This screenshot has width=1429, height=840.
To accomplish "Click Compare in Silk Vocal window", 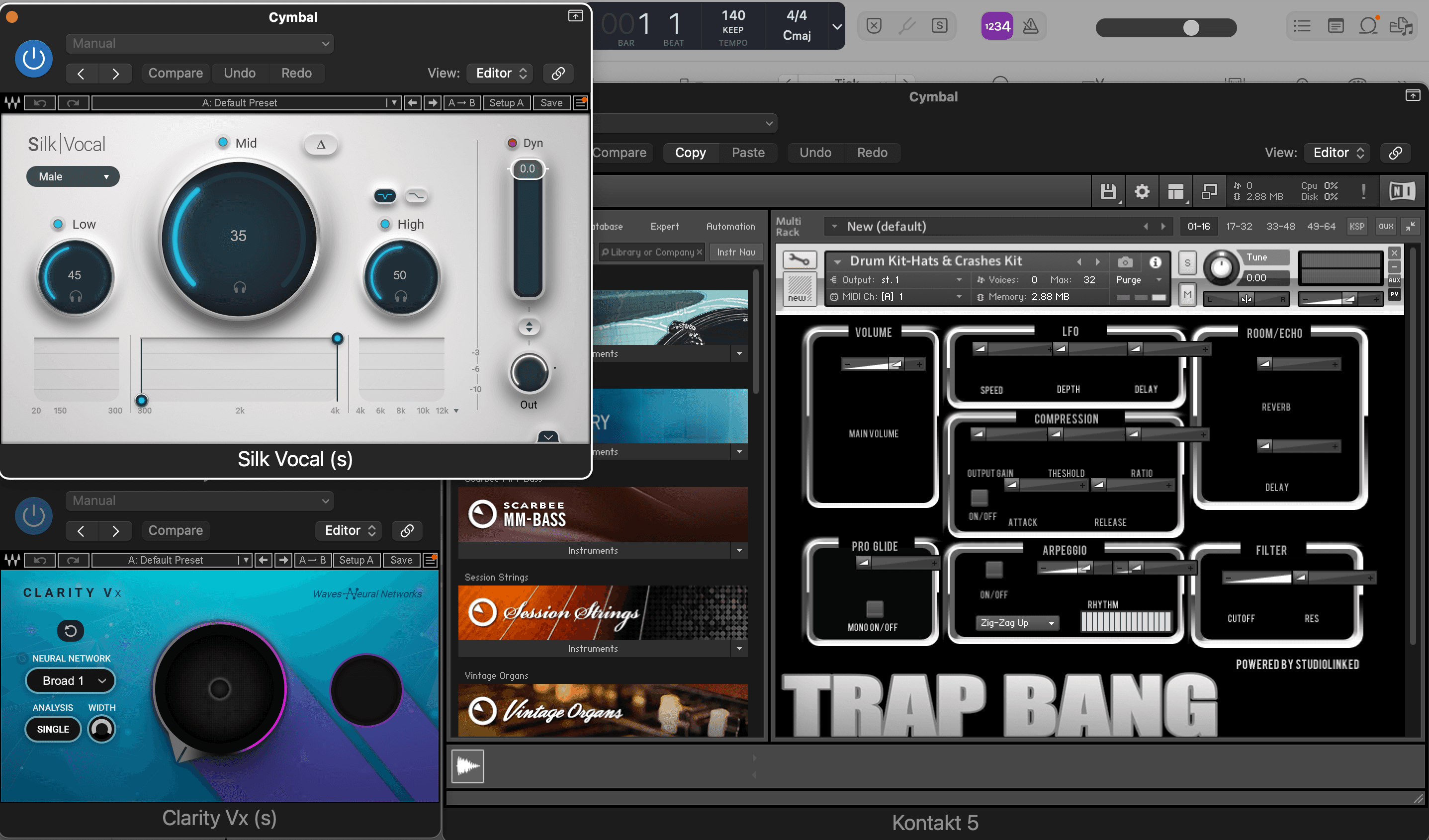I will [176, 73].
